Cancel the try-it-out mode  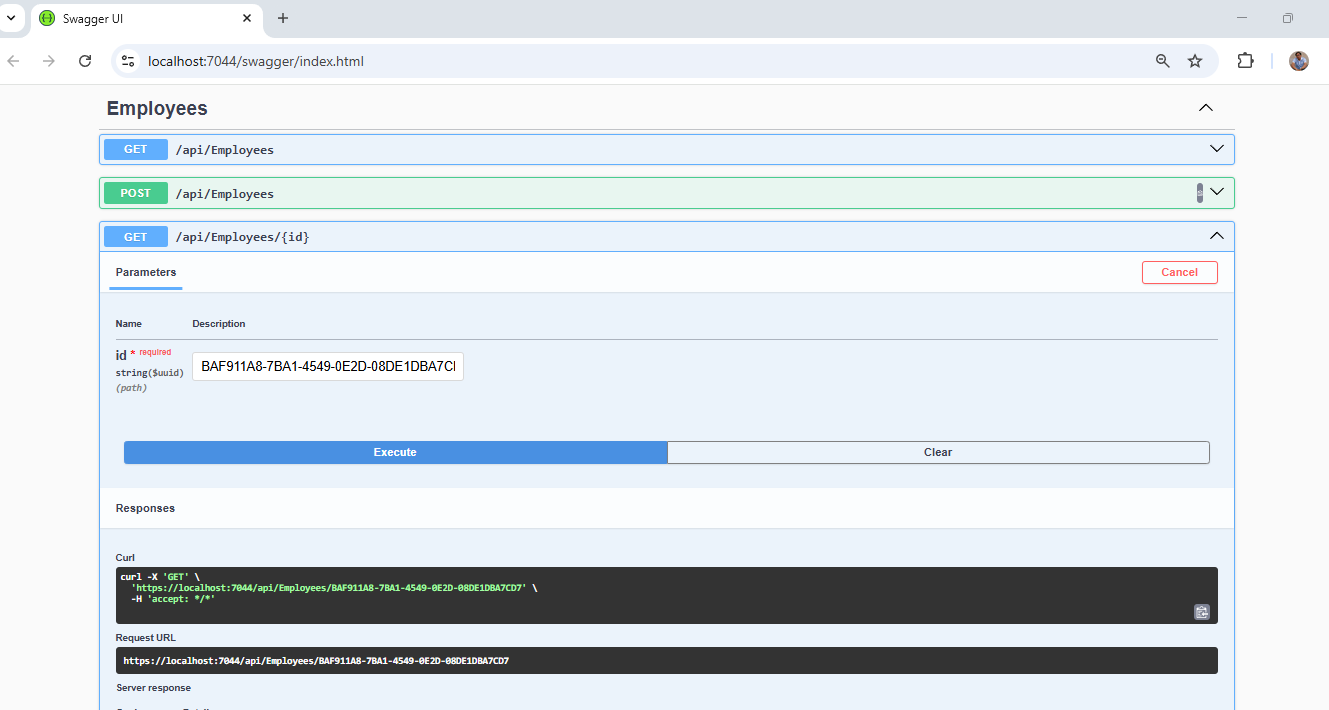(1179, 272)
